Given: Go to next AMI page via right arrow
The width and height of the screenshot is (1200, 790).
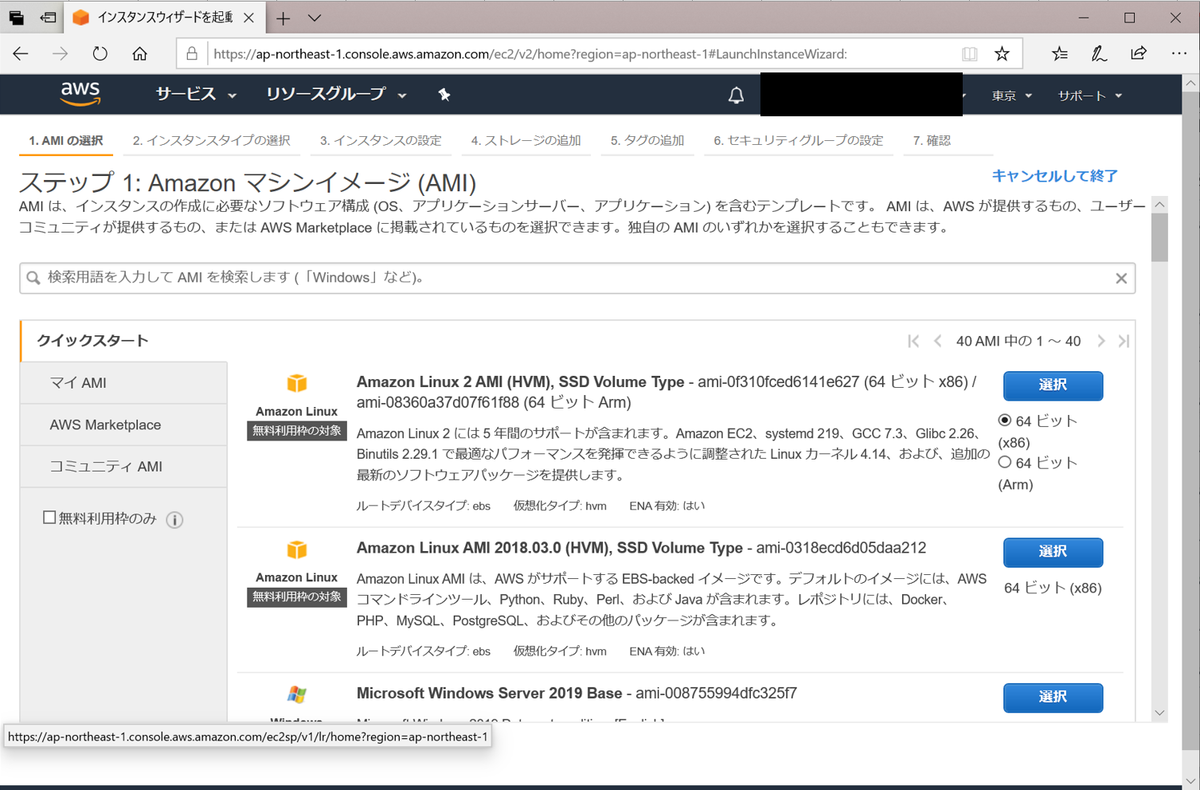Looking at the screenshot, I should 1100,341.
